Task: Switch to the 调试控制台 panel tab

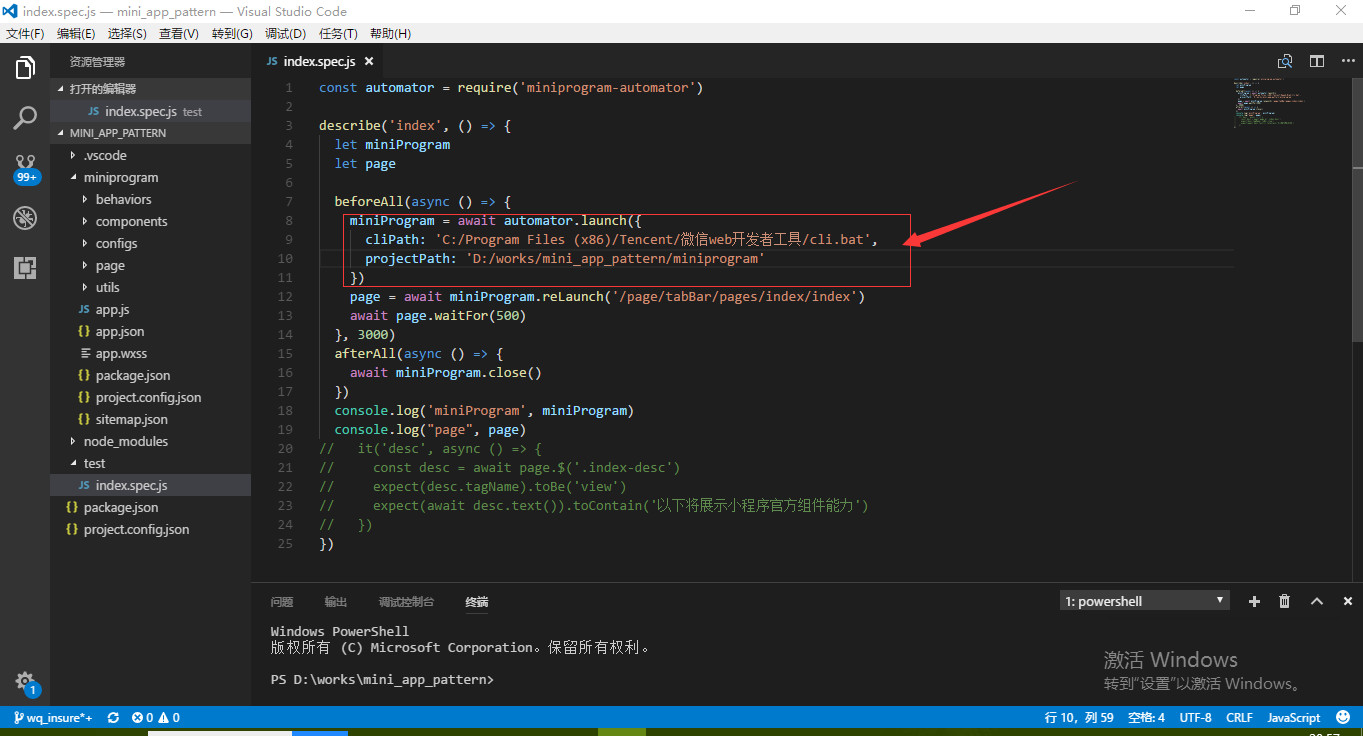Action: [406, 602]
